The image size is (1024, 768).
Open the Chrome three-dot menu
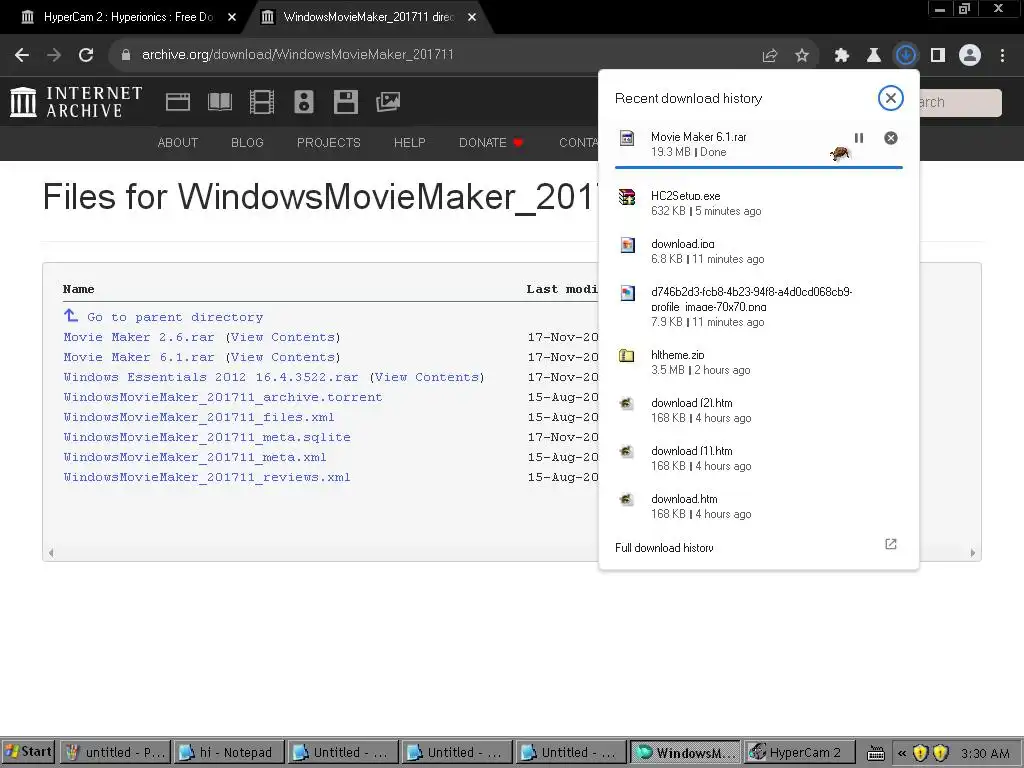[1002, 56]
